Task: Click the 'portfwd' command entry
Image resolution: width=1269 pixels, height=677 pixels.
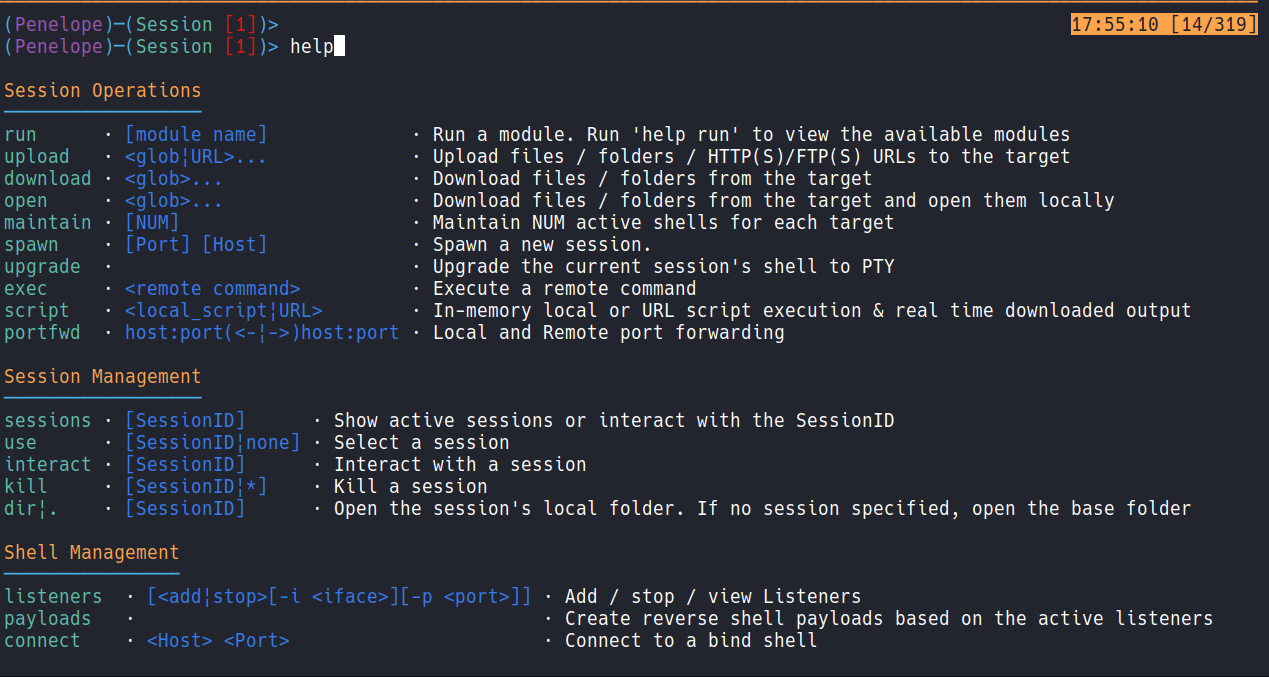Action: 42,333
